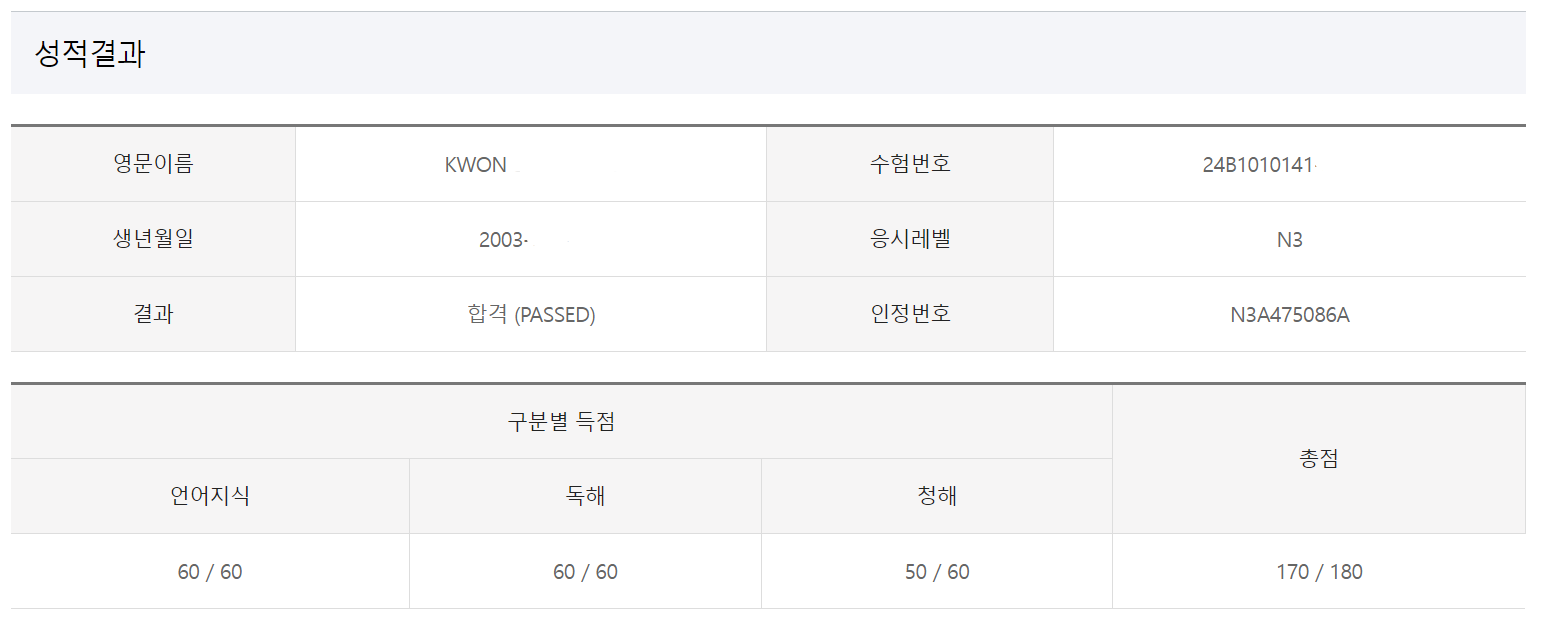The height and width of the screenshot is (621, 1546).
Task: Click the 청해 column header
Action: coord(937,496)
